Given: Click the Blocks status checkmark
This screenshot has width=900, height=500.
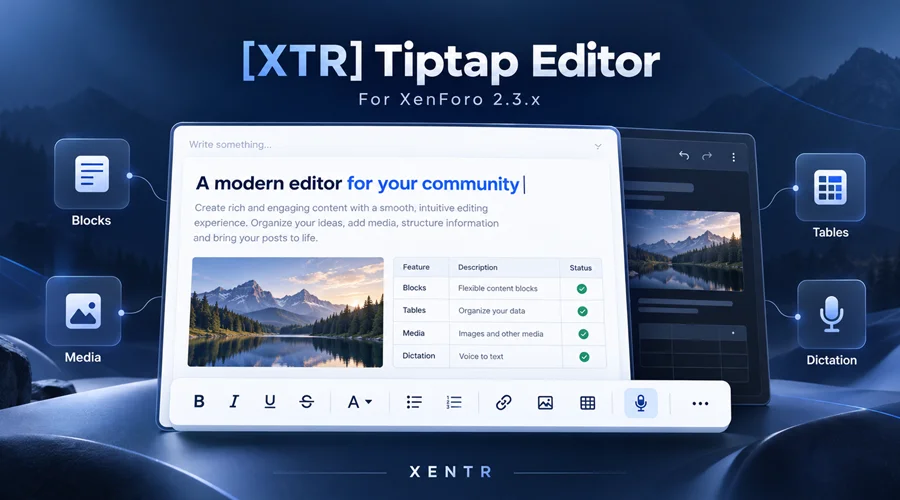Looking at the screenshot, I should 581,289.
